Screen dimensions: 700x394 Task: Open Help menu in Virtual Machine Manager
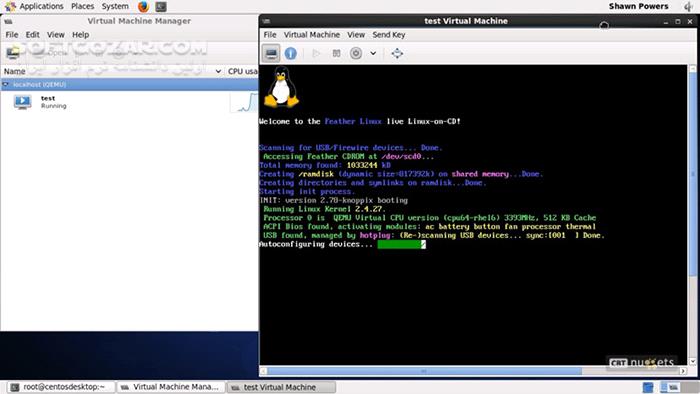coord(80,35)
